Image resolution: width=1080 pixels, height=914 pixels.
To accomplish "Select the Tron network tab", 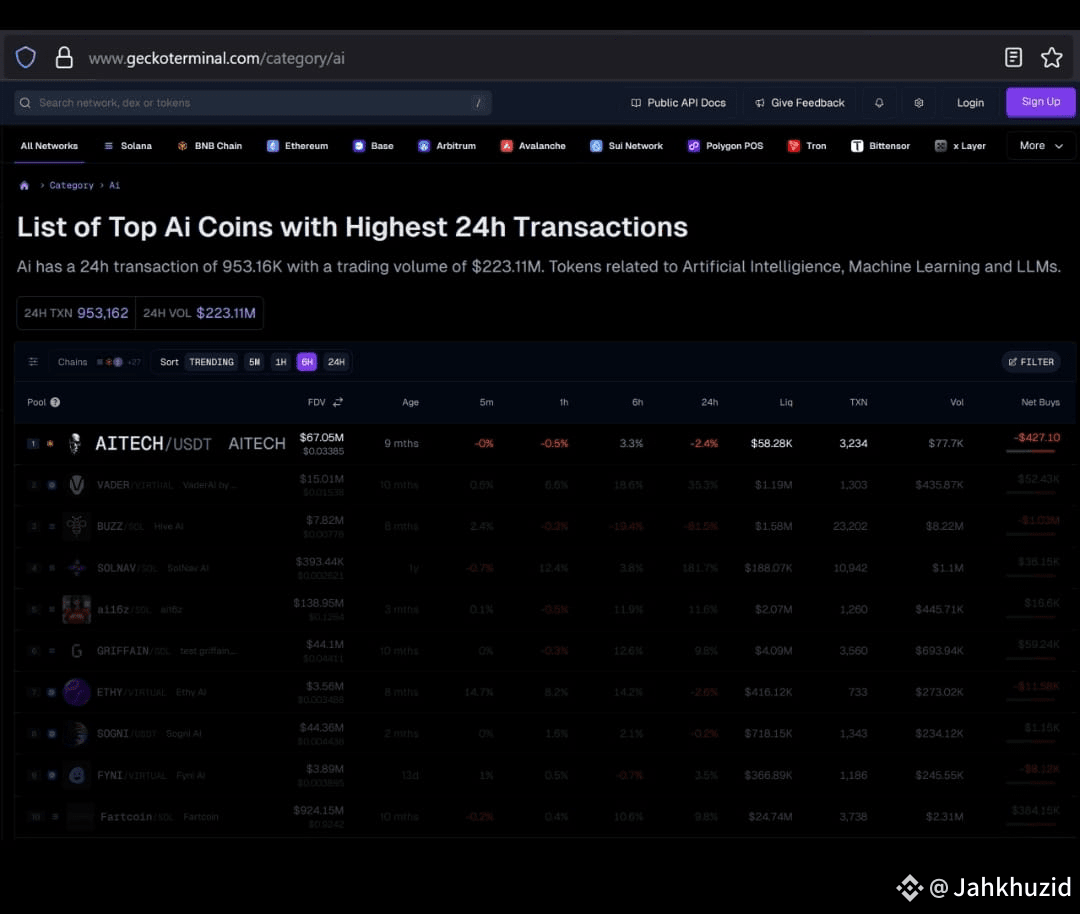I will click(x=807, y=146).
